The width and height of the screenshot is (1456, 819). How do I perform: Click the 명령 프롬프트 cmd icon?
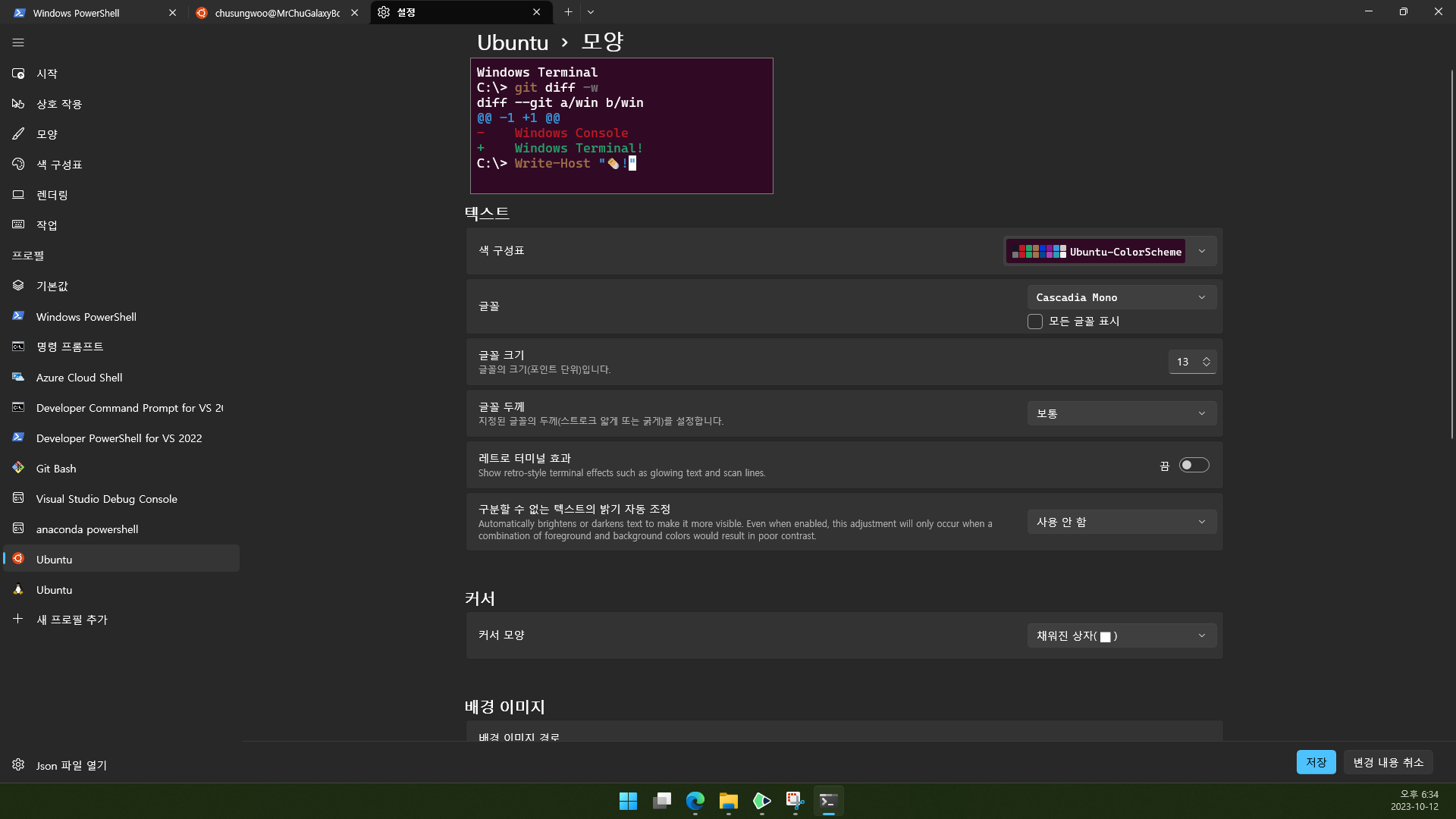point(18,347)
